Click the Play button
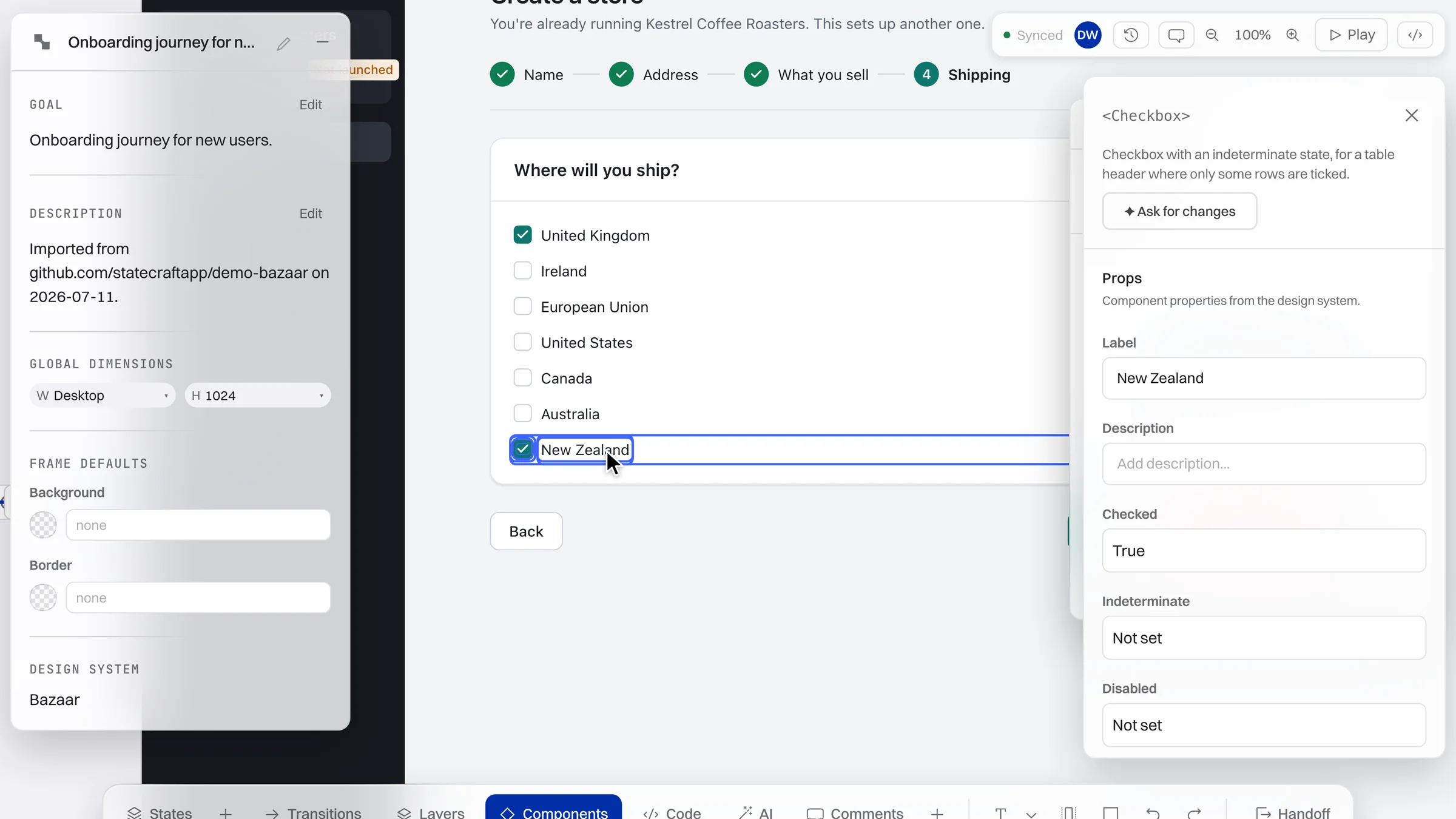The image size is (1456, 819). point(1352,35)
